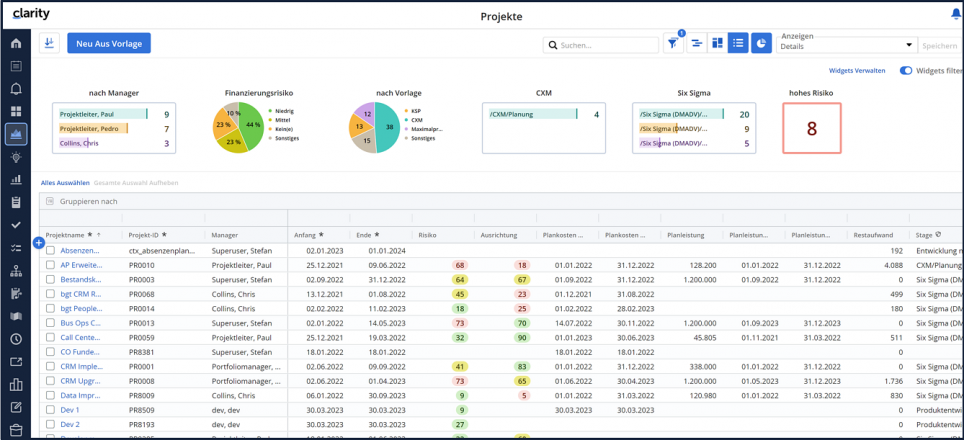Open the Data Impr... project link
The height and width of the screenshot is (440, 964).
point(81,395)
